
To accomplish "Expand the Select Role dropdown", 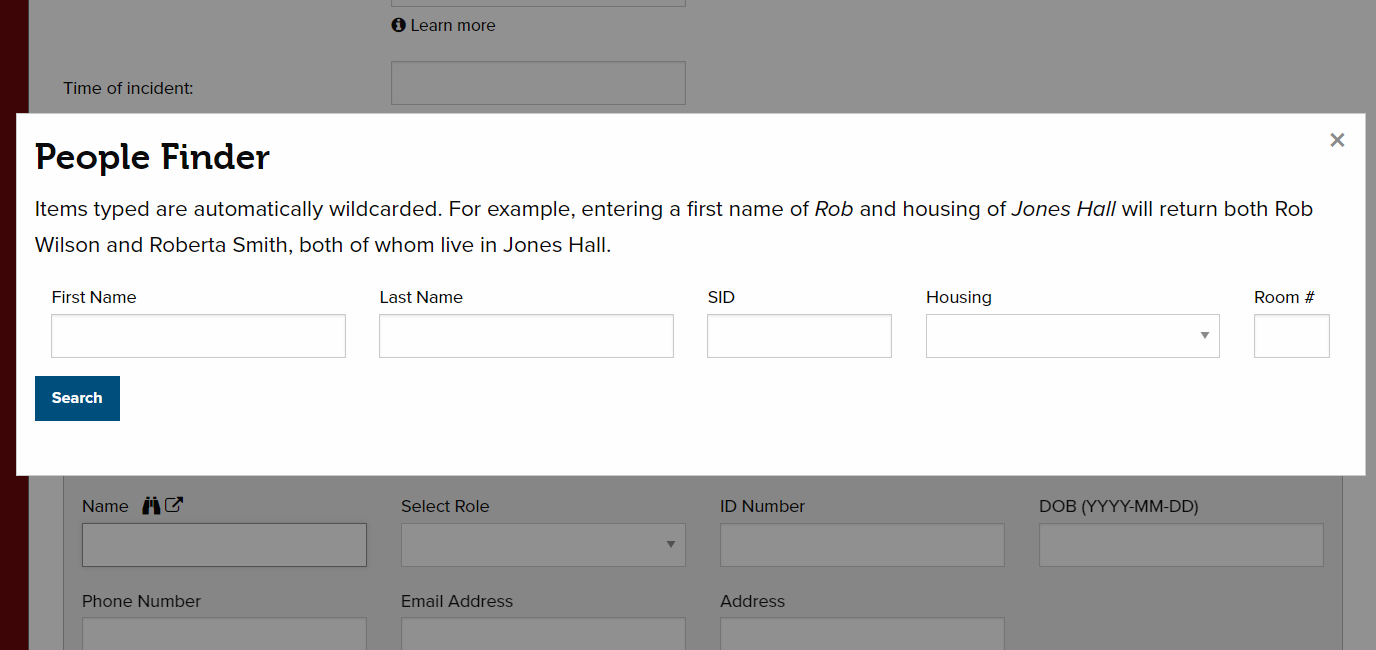I will (543, 545).
